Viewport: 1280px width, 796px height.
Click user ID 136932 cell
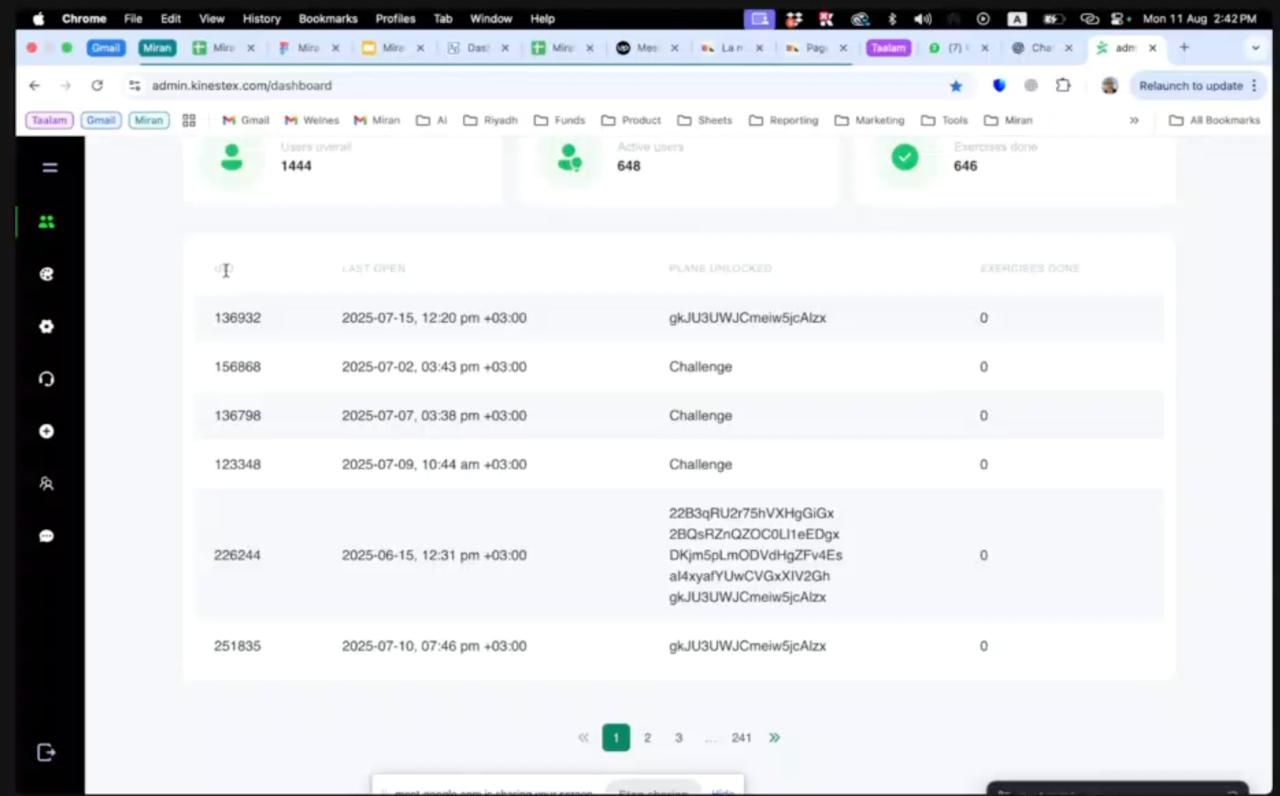237,318
